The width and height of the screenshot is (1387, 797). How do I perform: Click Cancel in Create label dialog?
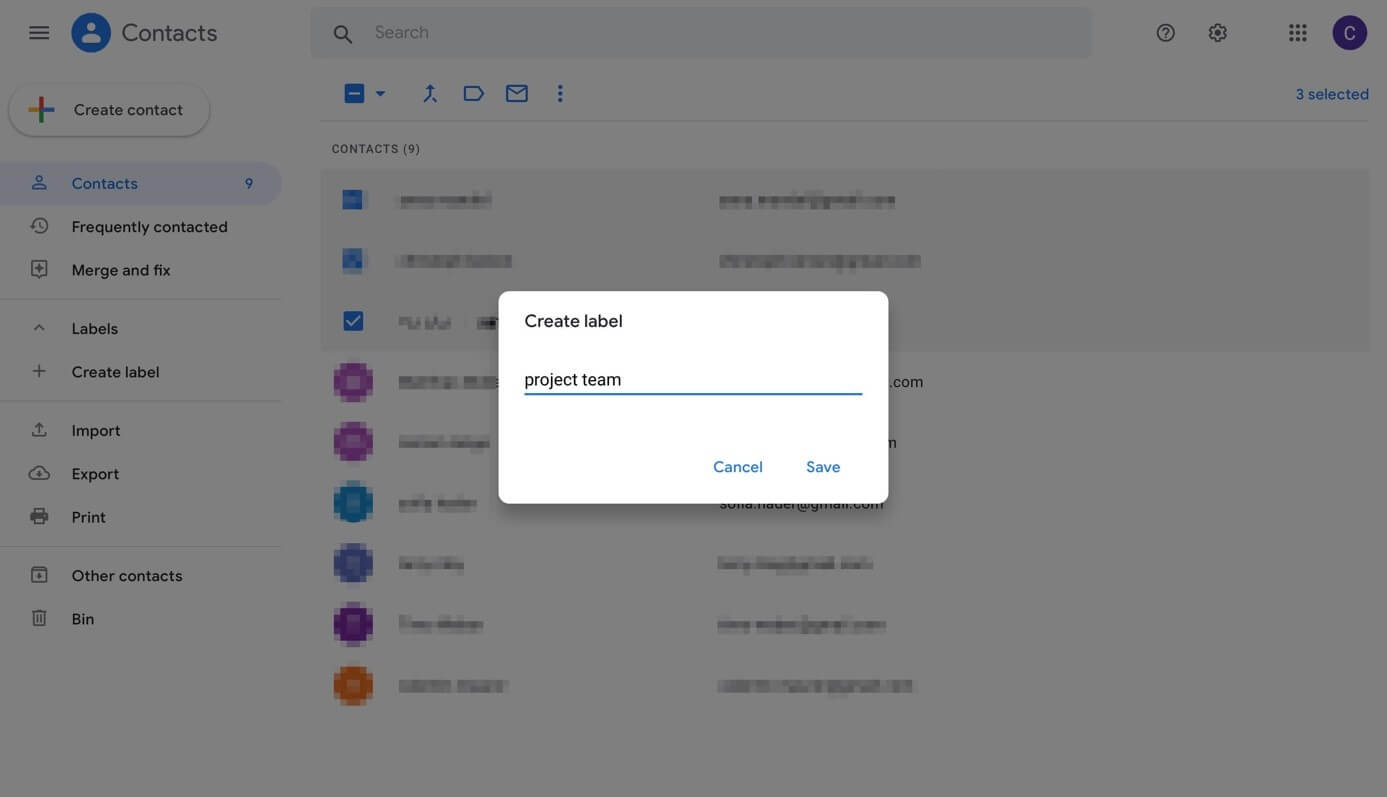(x=738, y=467)
